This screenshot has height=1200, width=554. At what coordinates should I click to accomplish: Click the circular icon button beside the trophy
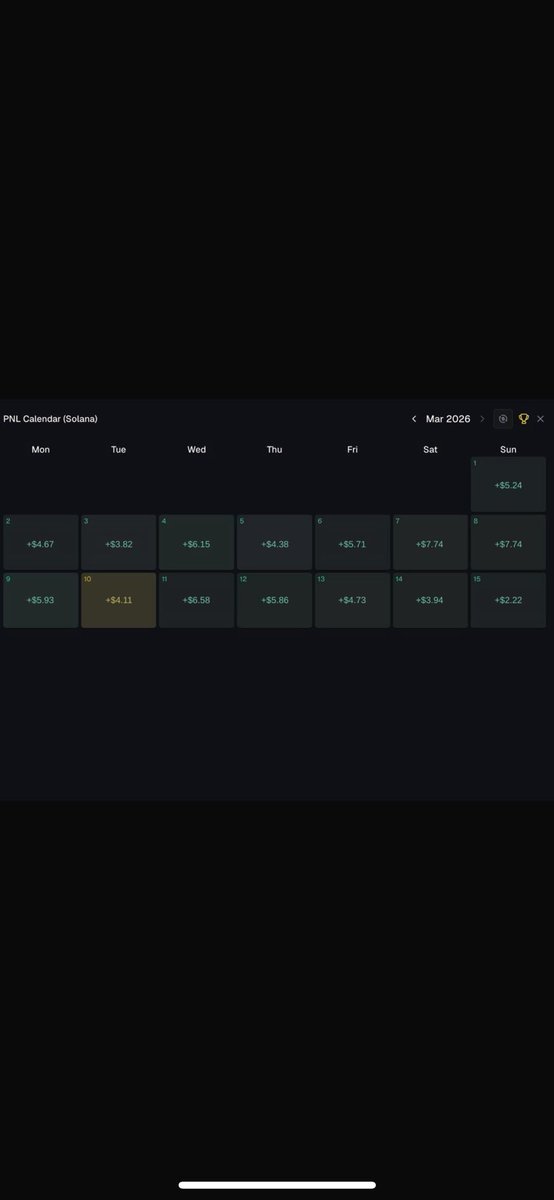coord(503,419)
